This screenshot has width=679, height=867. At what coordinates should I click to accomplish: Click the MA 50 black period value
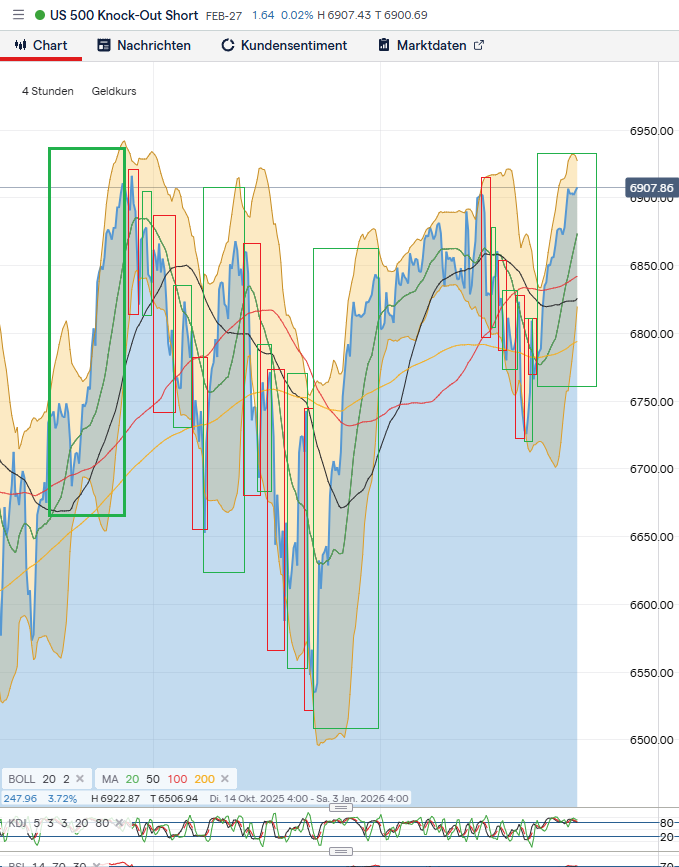pyautogui.click(x=153, y=779)
